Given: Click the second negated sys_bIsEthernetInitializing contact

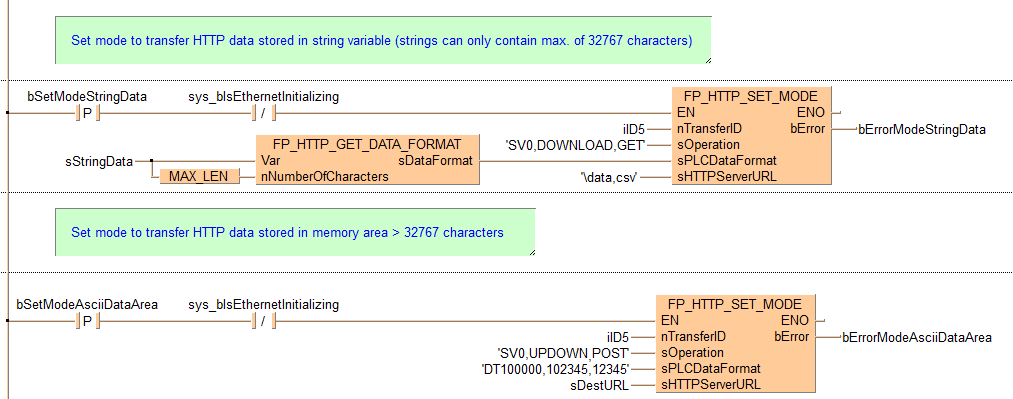Looking at the screenshot, I should [263, 321].
